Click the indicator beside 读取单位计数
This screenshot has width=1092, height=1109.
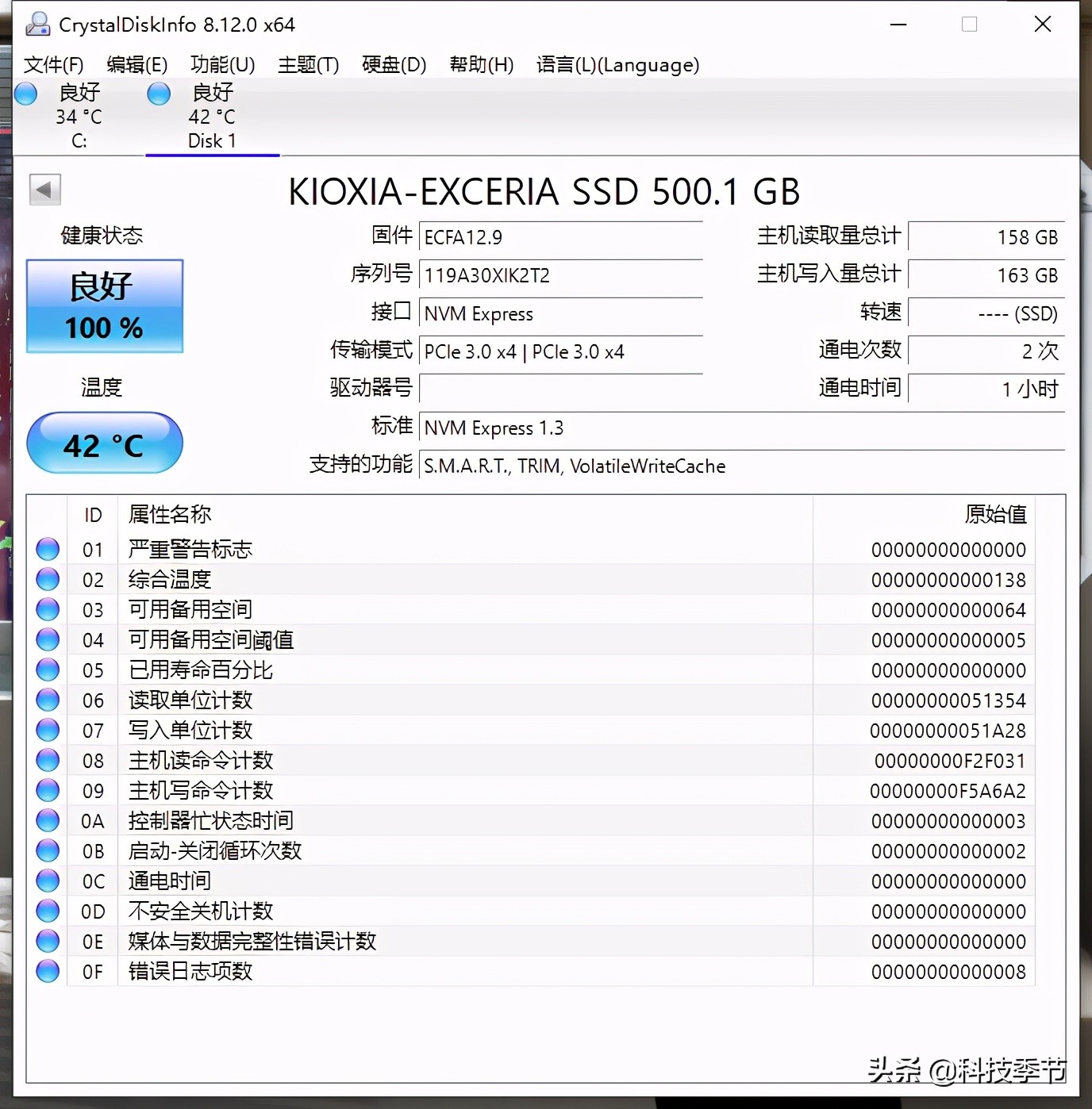tap(47, 699)
